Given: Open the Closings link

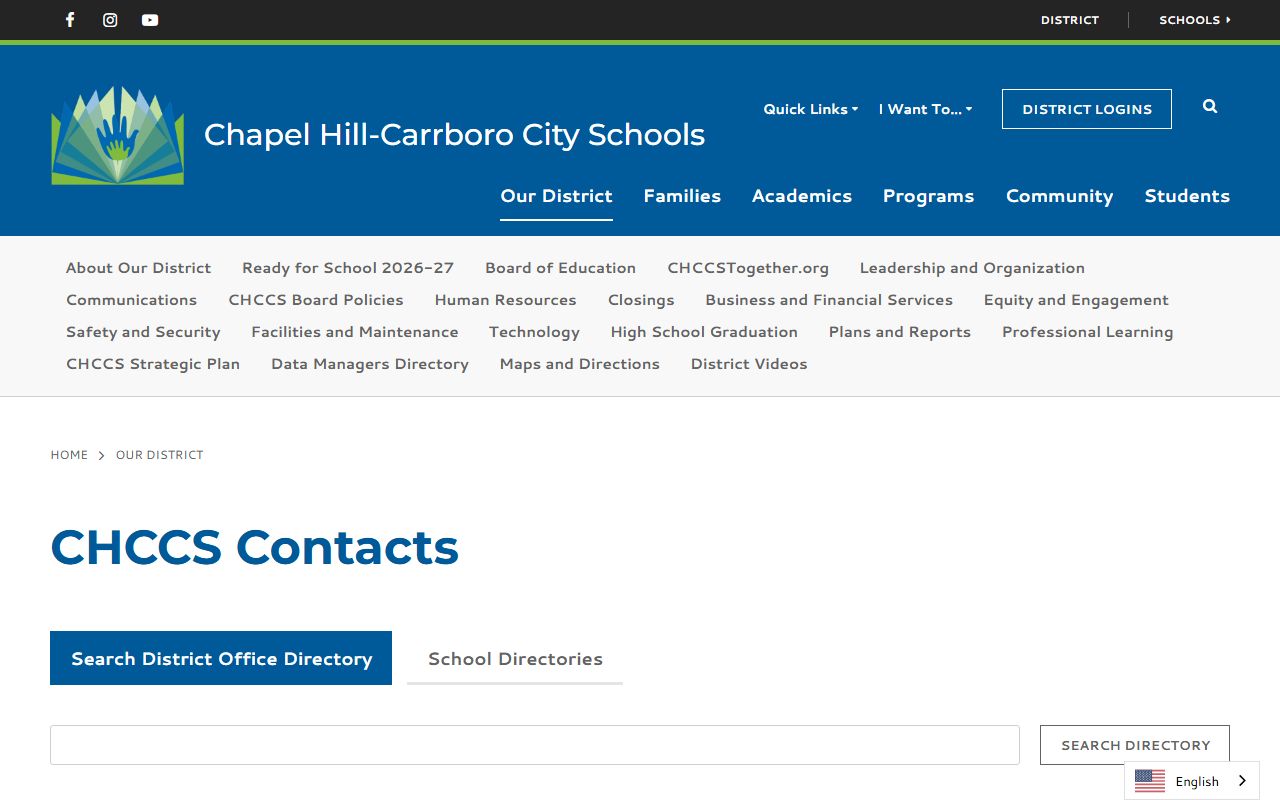Looking at the screenshot, I should coord(641,300).
